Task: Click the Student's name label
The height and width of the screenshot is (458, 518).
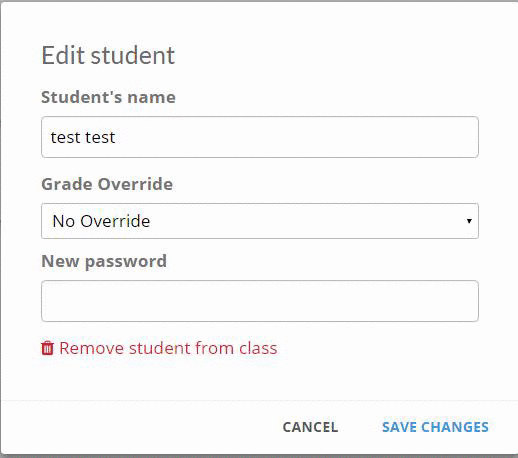Action: [108, 97]
